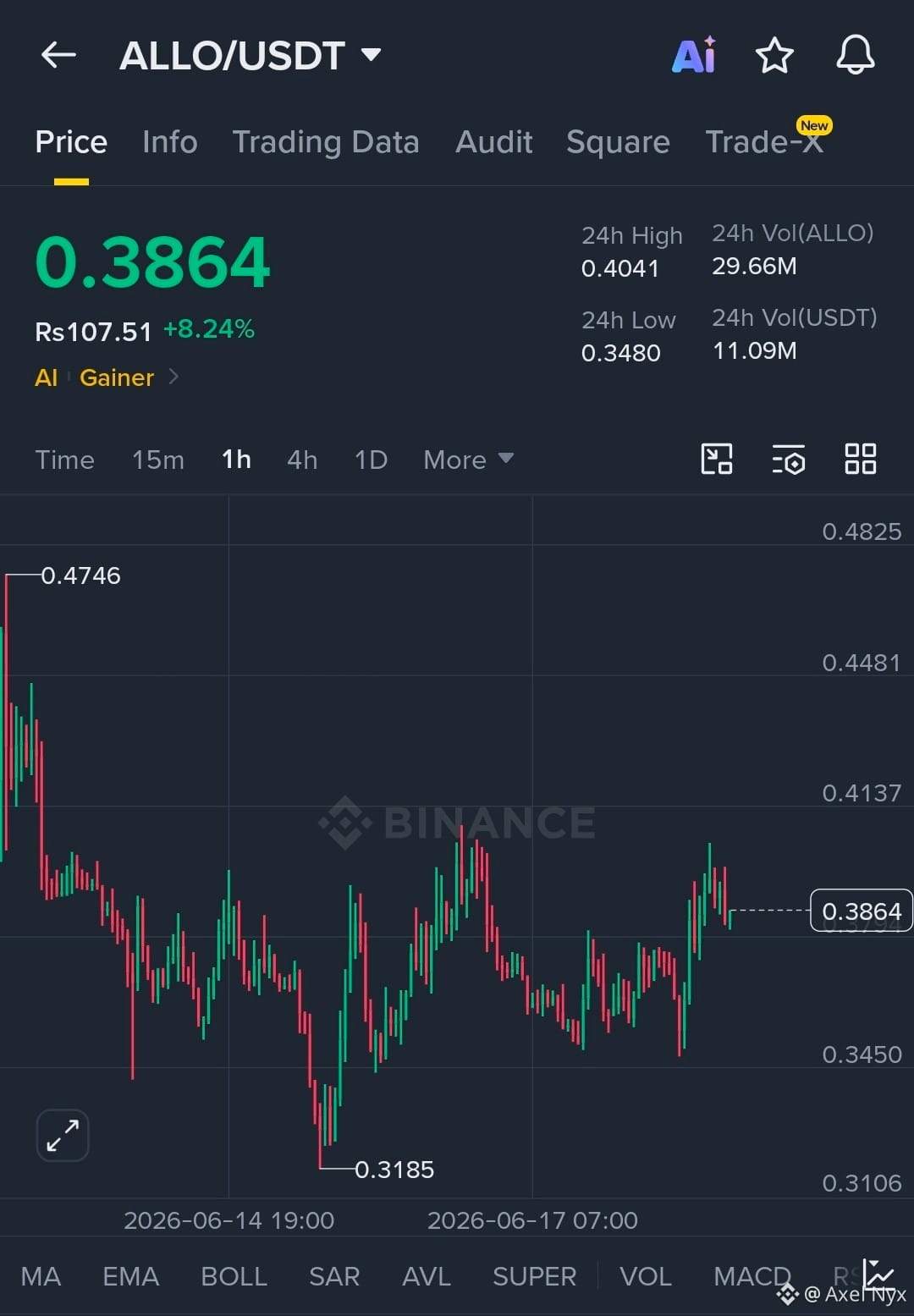Toggle the BOLL indicator
Screen dimensions: 914x1316
(234, 1276)
